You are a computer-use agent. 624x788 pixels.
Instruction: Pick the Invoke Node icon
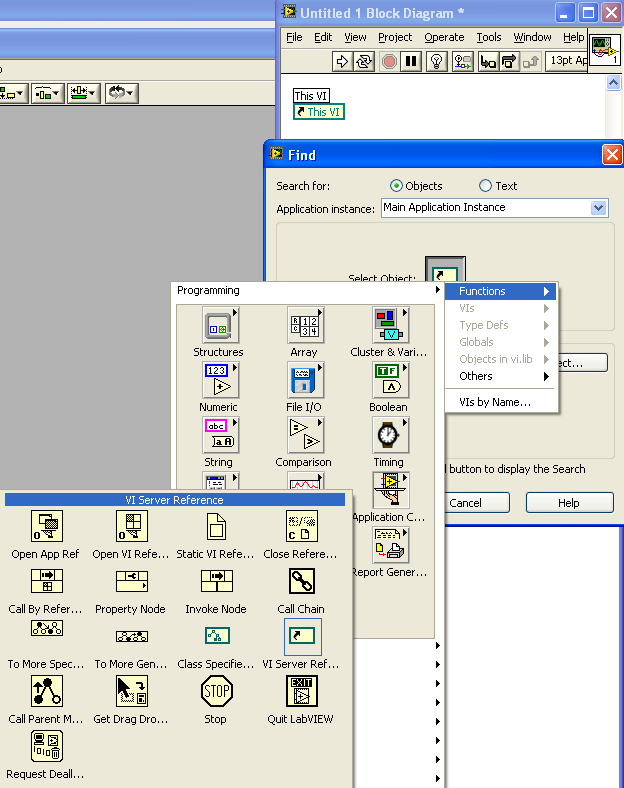click(217, 581)
